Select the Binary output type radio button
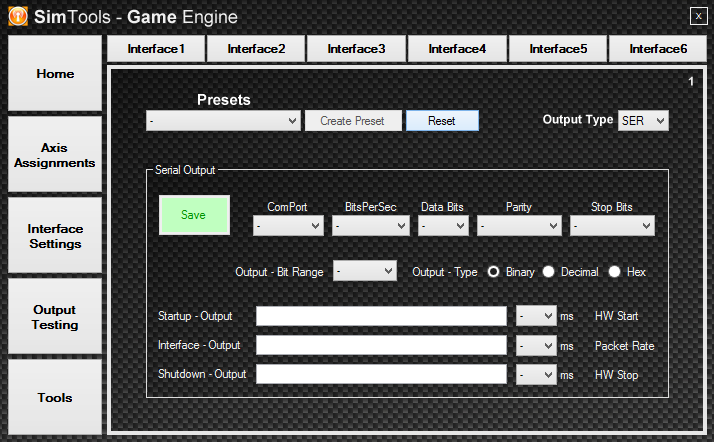 (493, 272)
